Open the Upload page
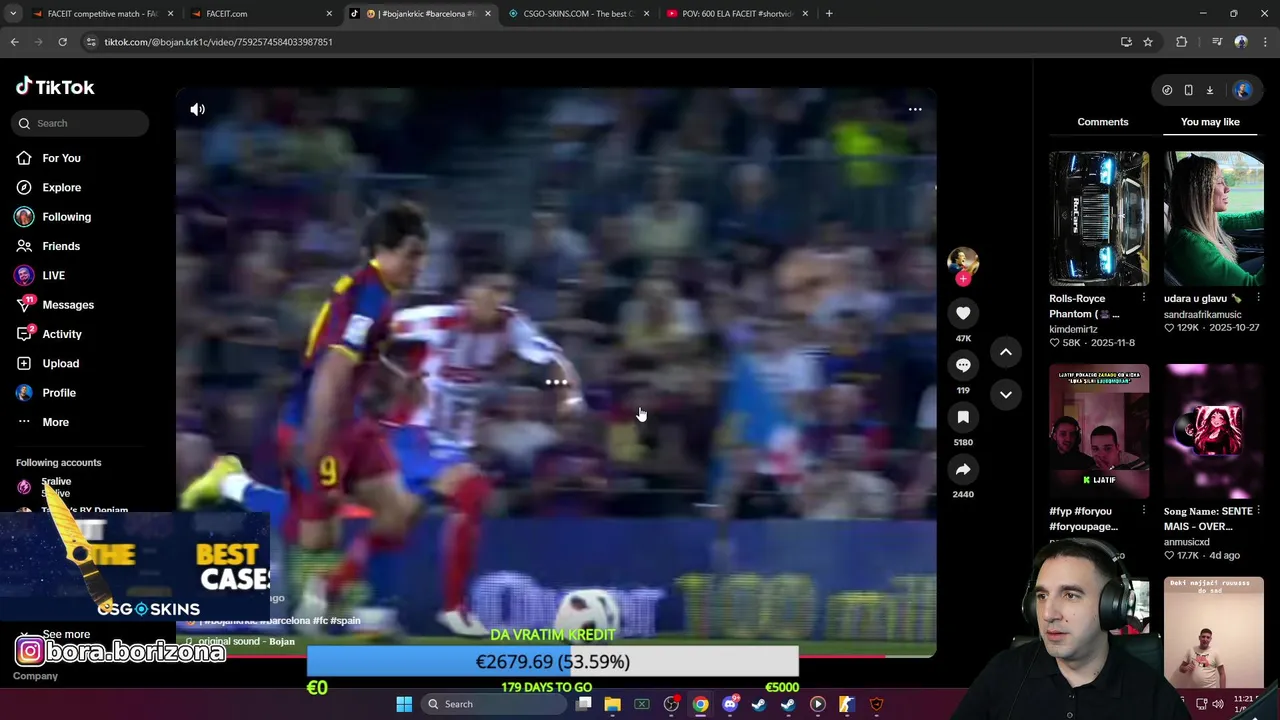This screenshot has height=720, width=1280. click(60, 363)
